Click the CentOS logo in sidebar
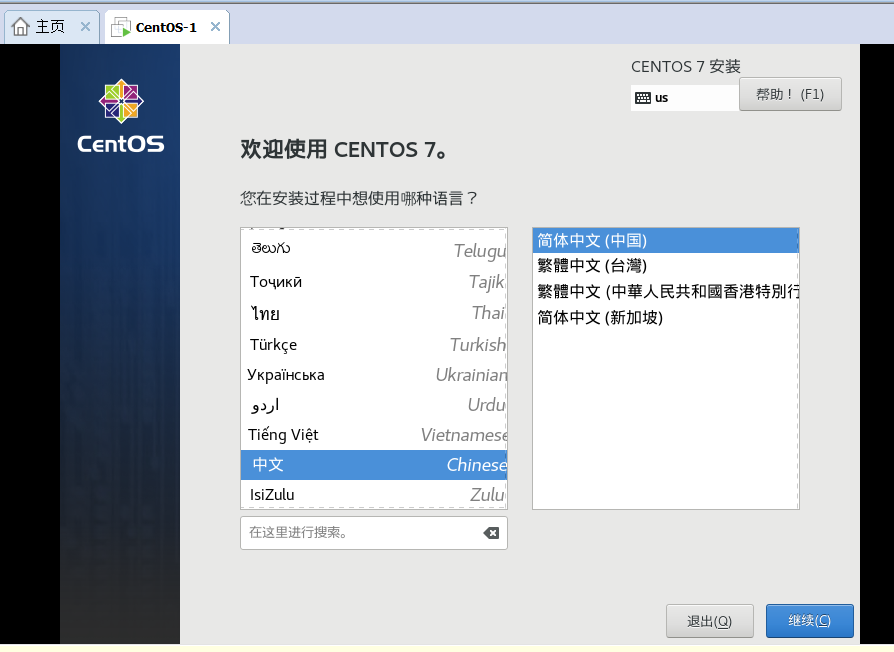894x652 pixels. 121,116
